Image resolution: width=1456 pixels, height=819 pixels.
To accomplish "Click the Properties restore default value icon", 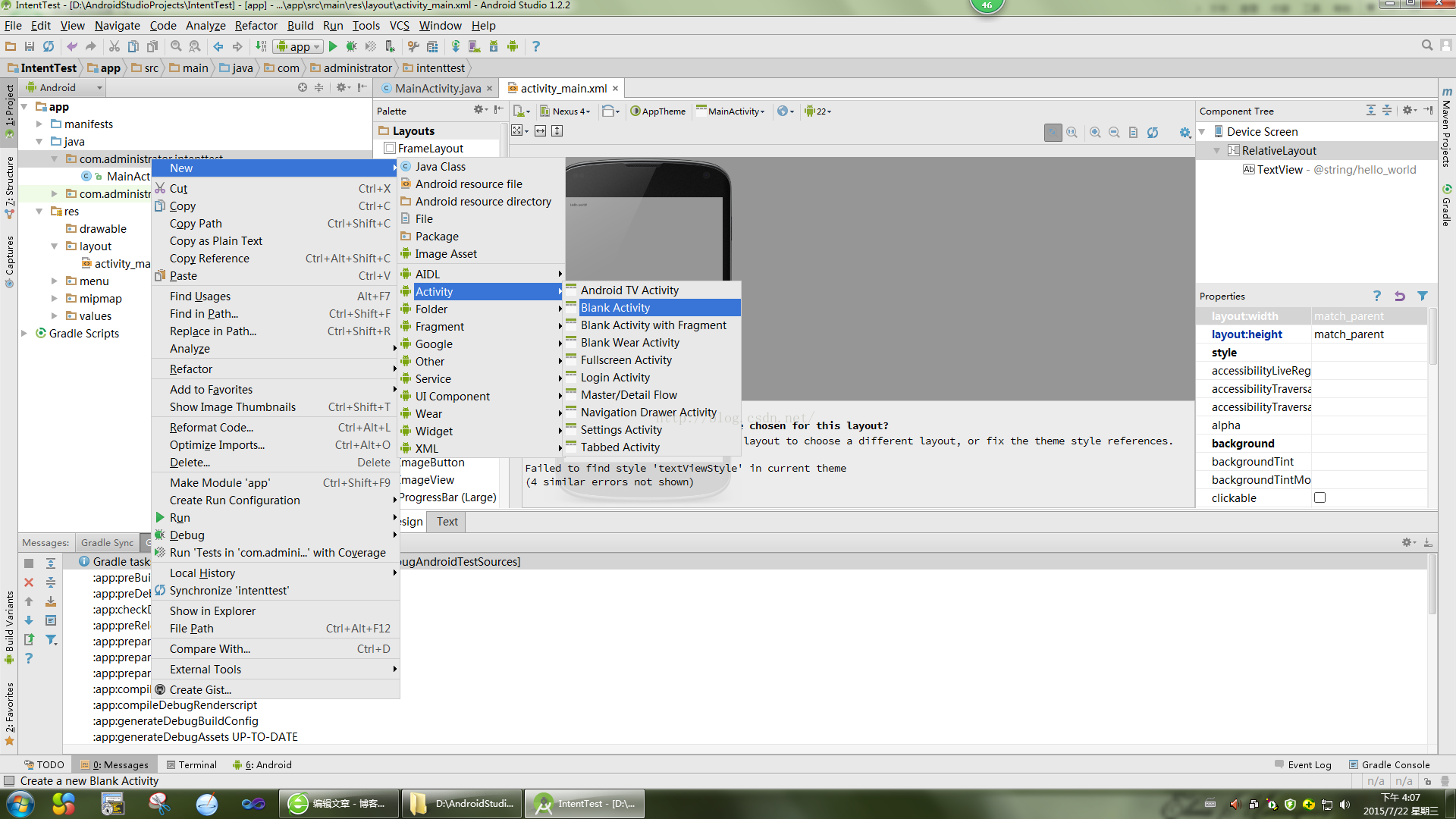I will (1400, 296).
